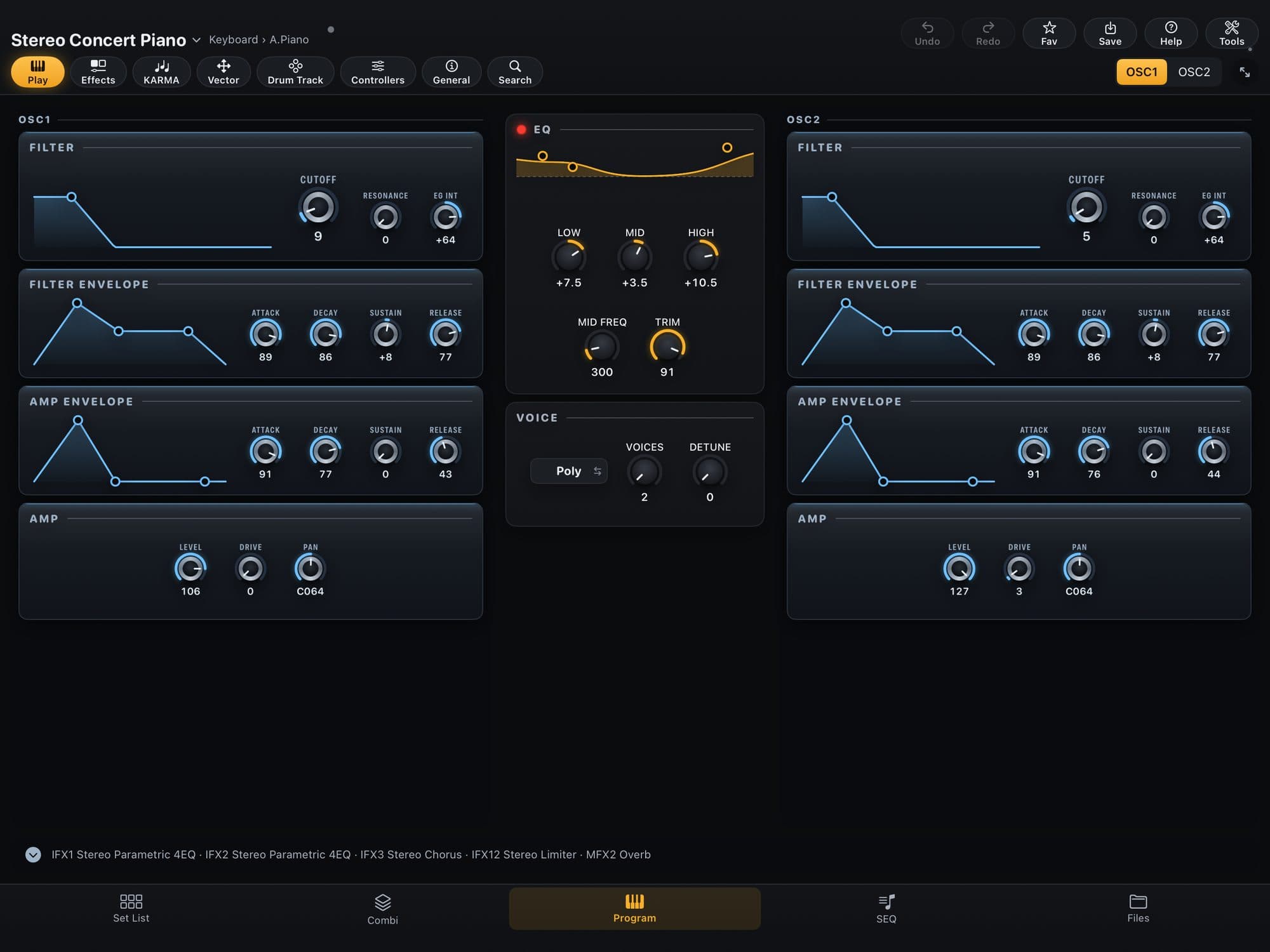The image size is (1270, 952).
Task: Select the OSC2 toggle
Action: tap(1194, 72)
